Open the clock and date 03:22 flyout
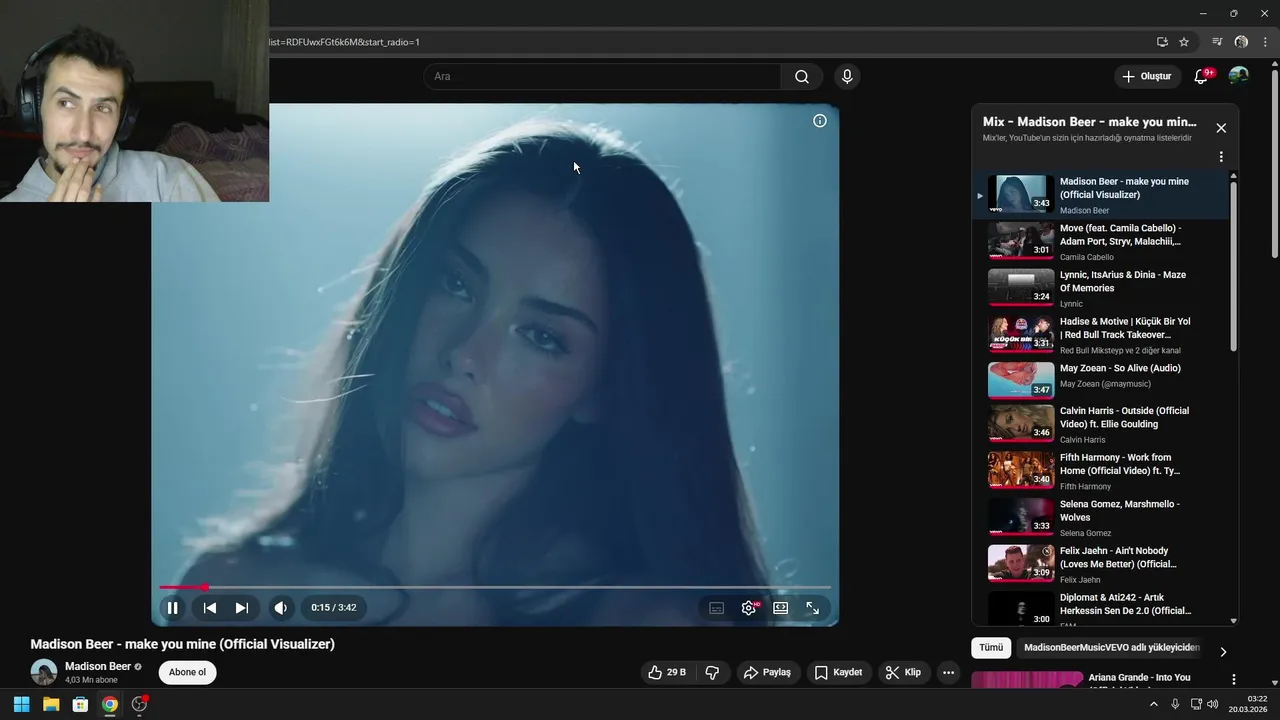 click(1250, 704)
